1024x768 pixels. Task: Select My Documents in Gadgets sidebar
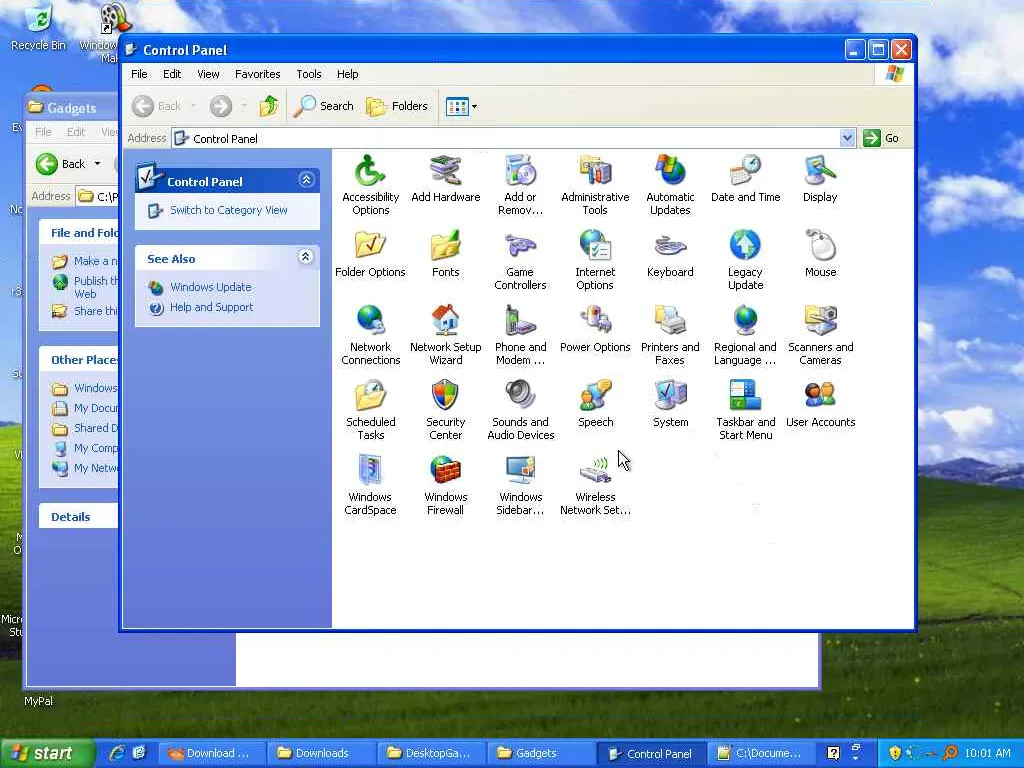[x=86, y=408]
